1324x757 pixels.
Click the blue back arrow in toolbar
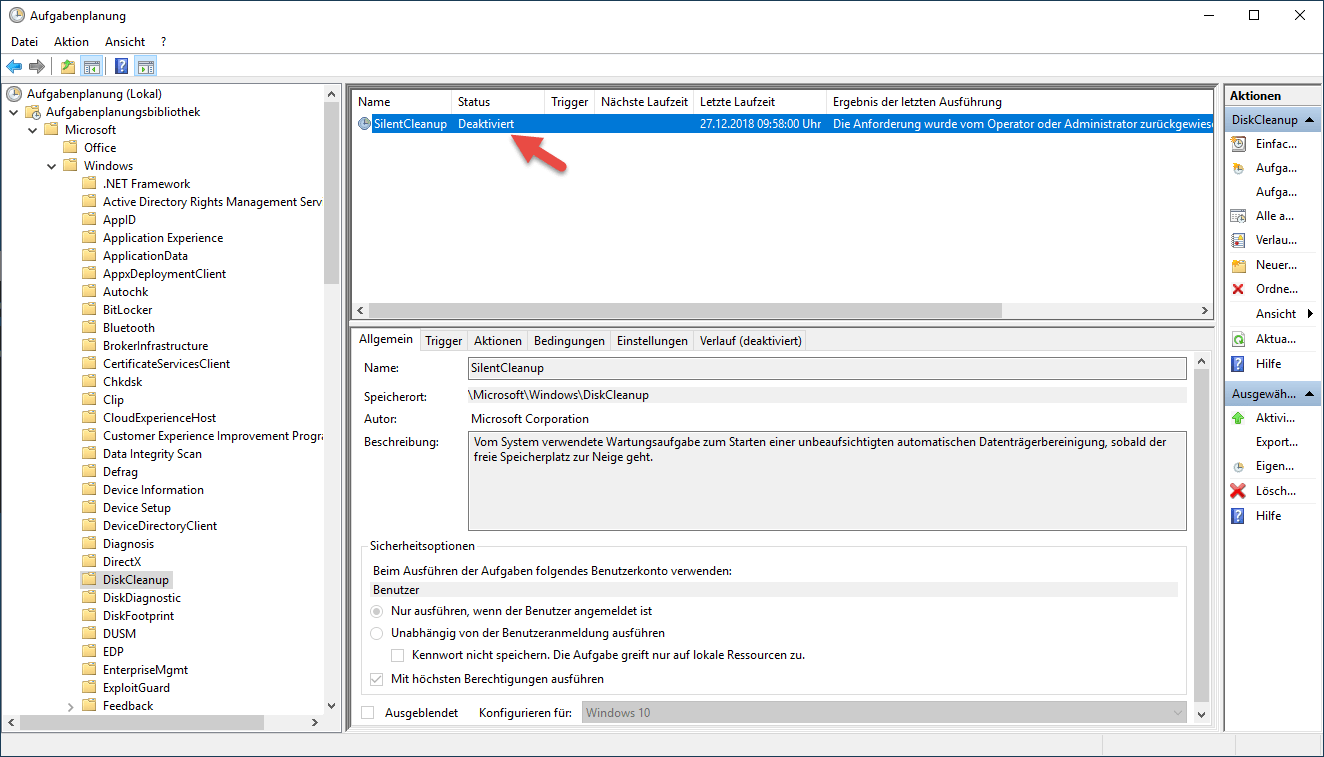(14, 67)
